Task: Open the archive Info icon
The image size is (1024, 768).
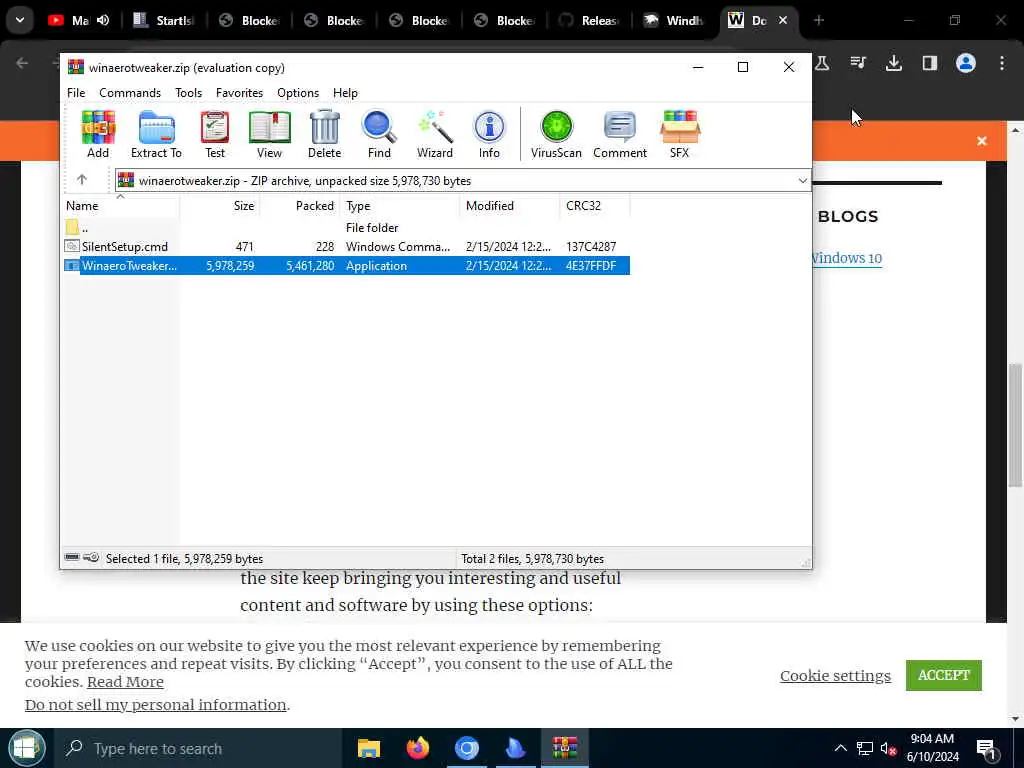Action: 489,134
